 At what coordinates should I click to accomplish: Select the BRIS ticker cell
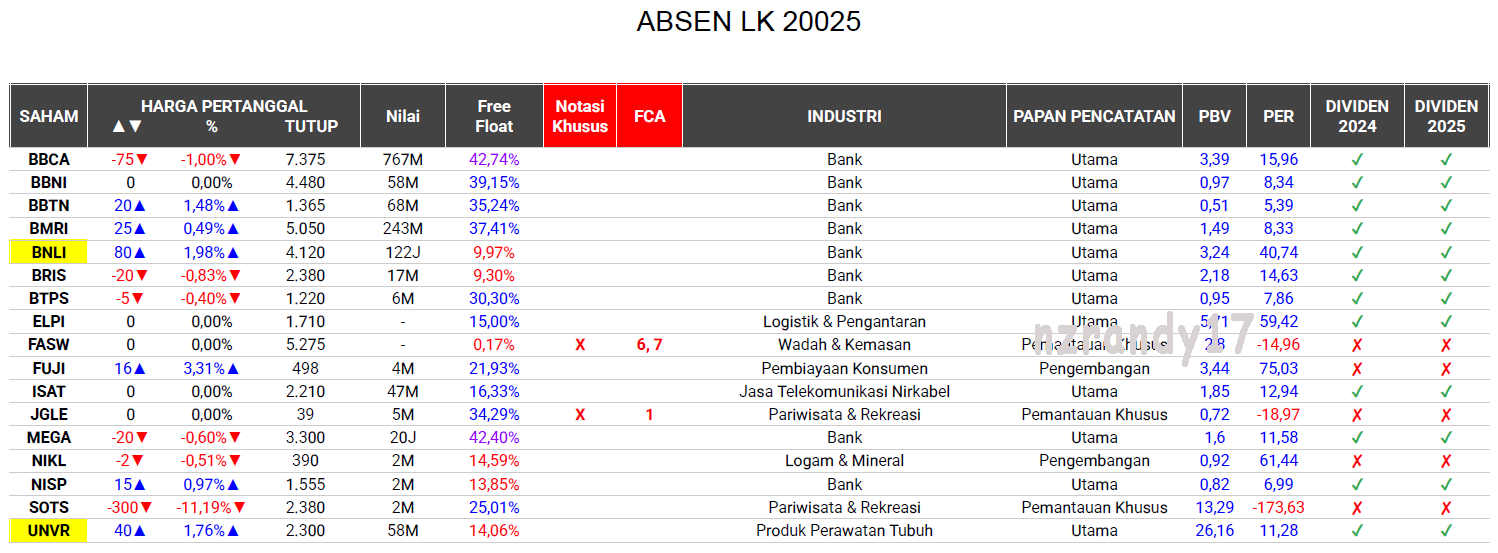49,276
